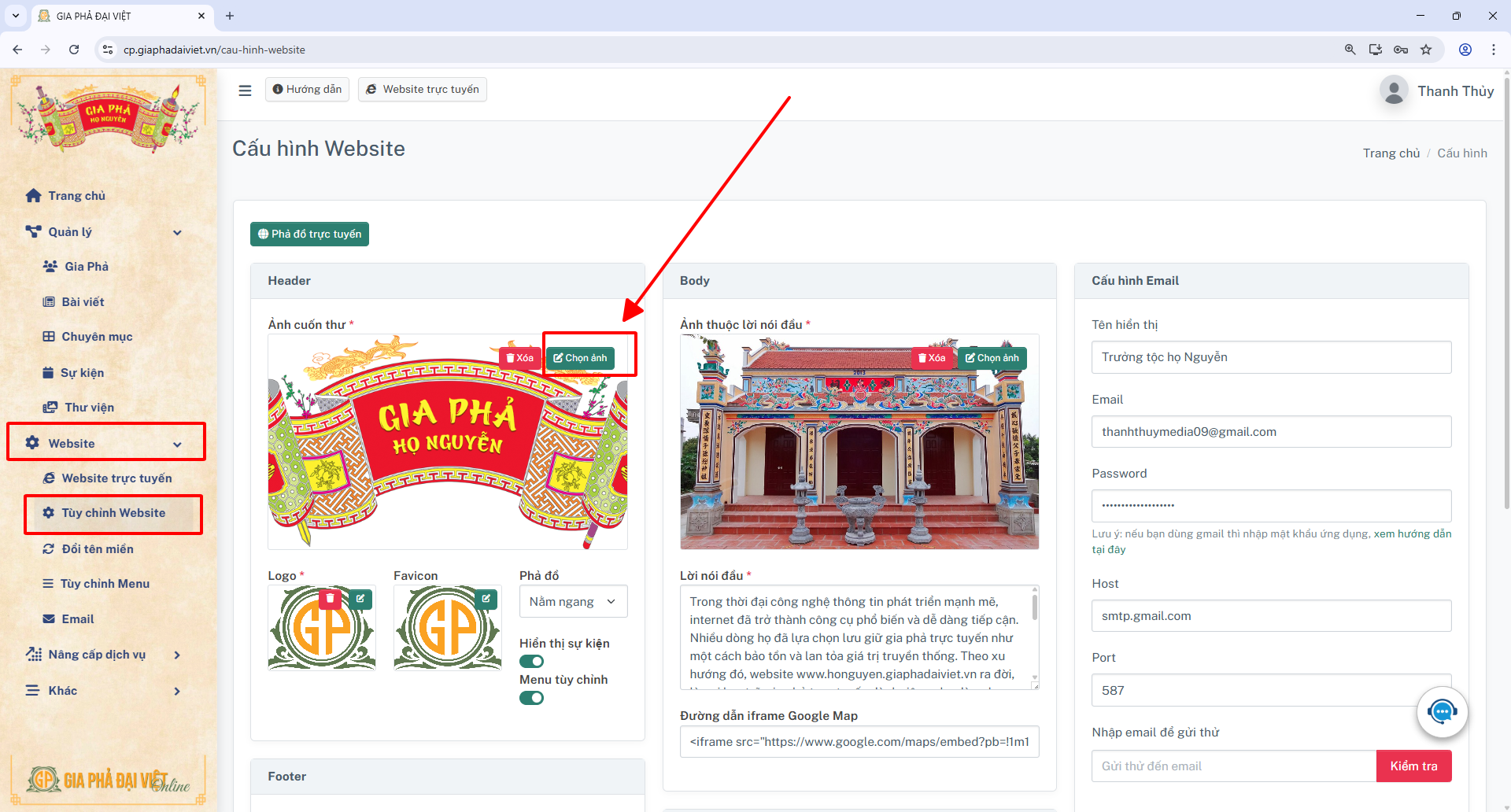This screenshot has width=1511, height=812.
Task: Open the chat support bubble icon
Action: pos(1442,712)
